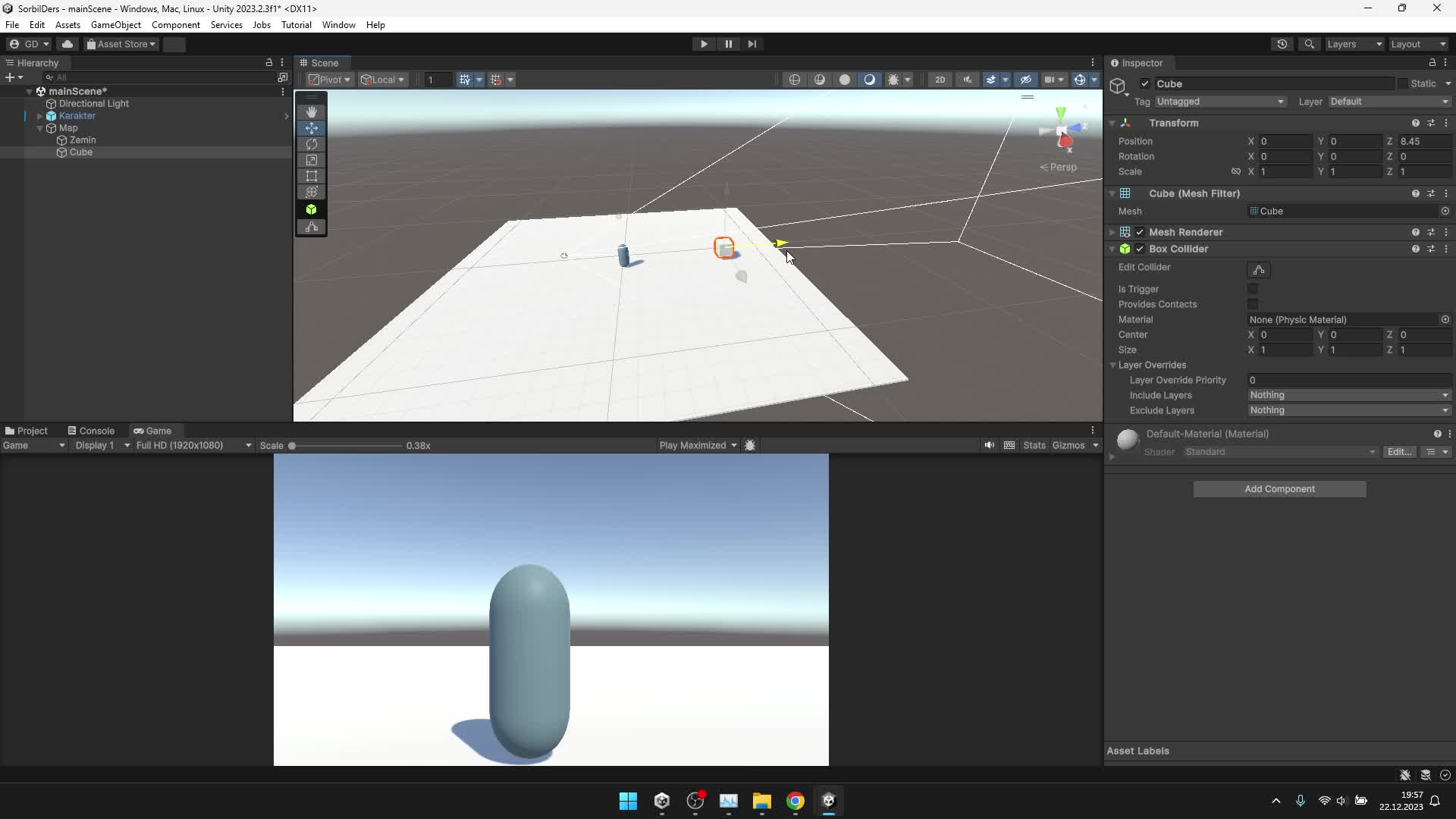
Task: Click the Gizmos toggle in Game view
Action: 1068,445
